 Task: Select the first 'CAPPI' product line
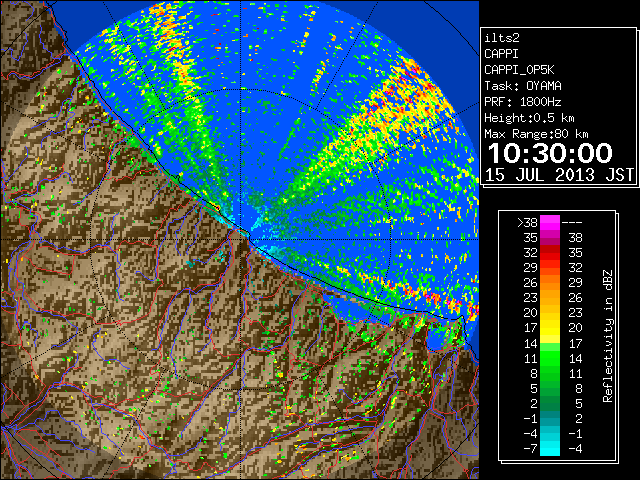pyautogui.click(x=501, y=54)
